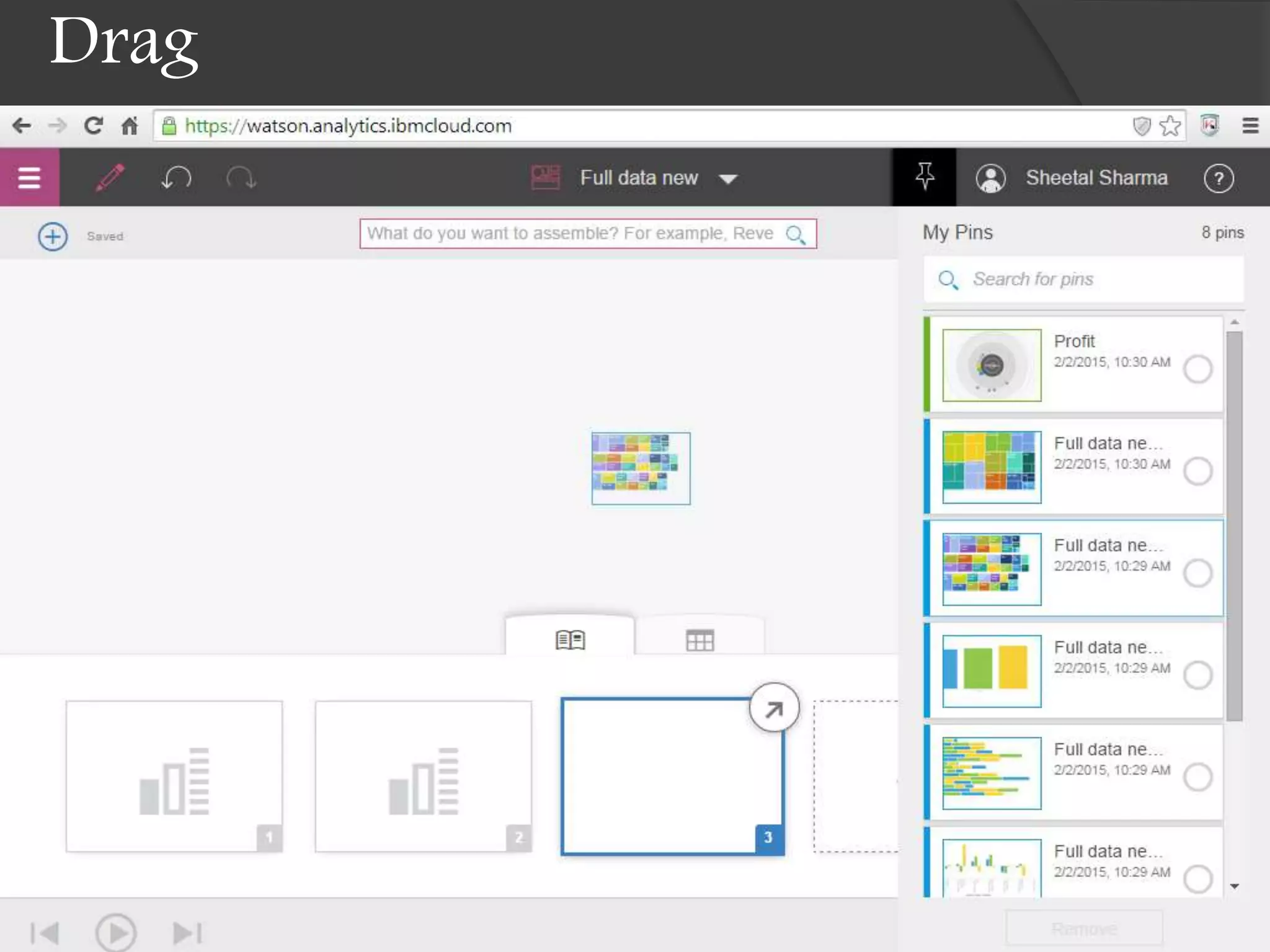Toggle the pushpin My Pins panel icon

(x=924, y=177)
